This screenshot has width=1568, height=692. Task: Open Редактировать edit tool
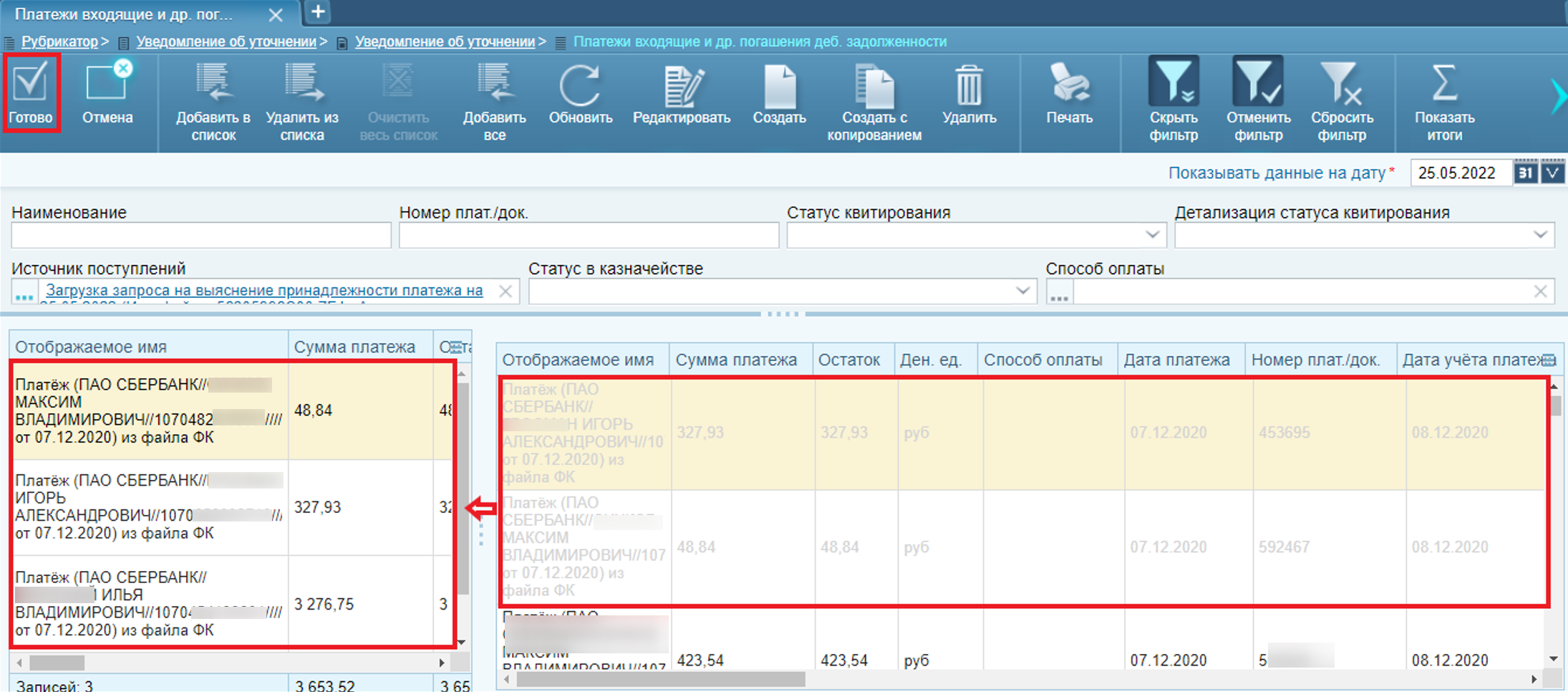681,85
